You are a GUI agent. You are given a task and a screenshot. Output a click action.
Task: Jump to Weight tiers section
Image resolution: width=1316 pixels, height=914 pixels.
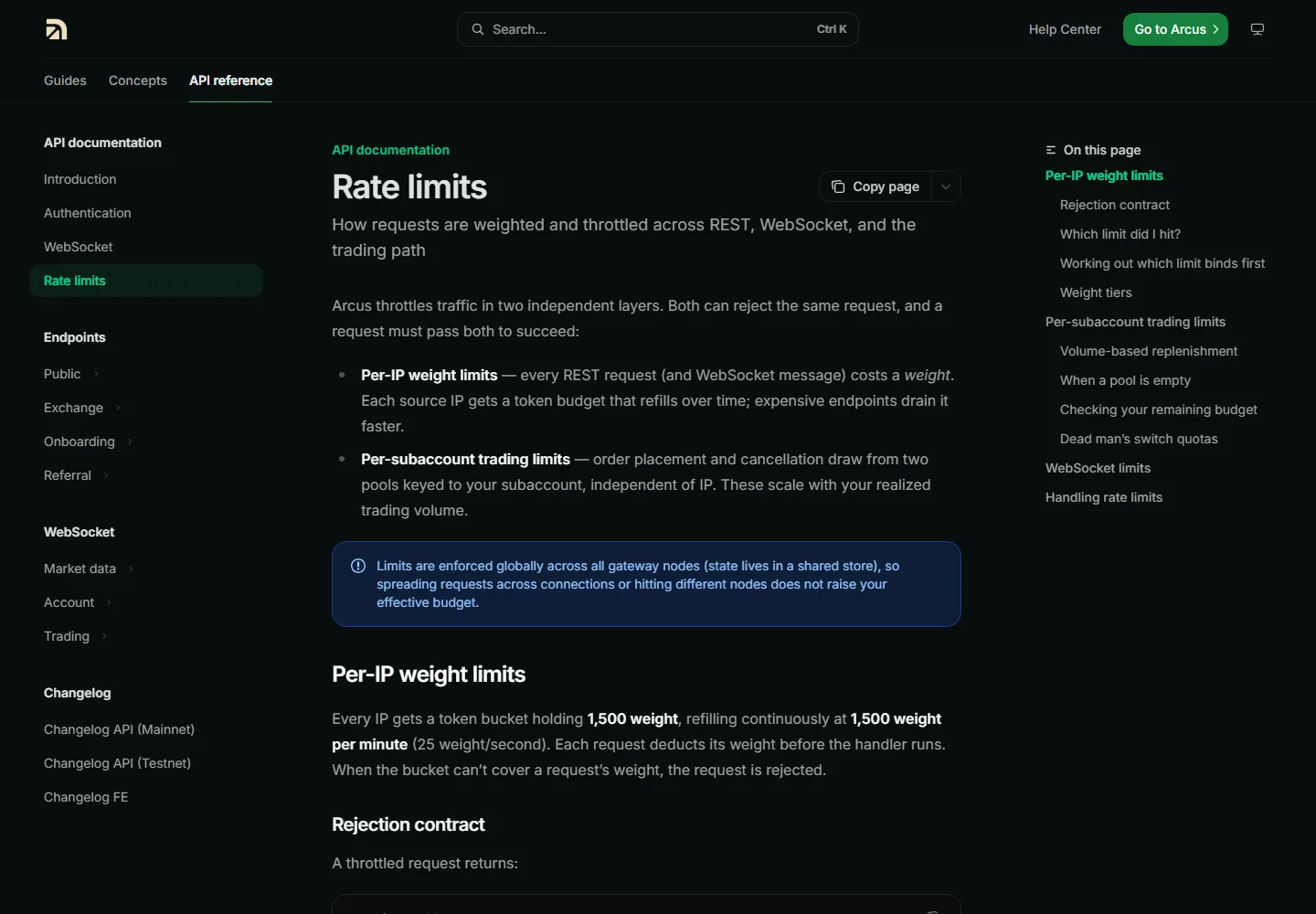click(x=1096, y=292)
